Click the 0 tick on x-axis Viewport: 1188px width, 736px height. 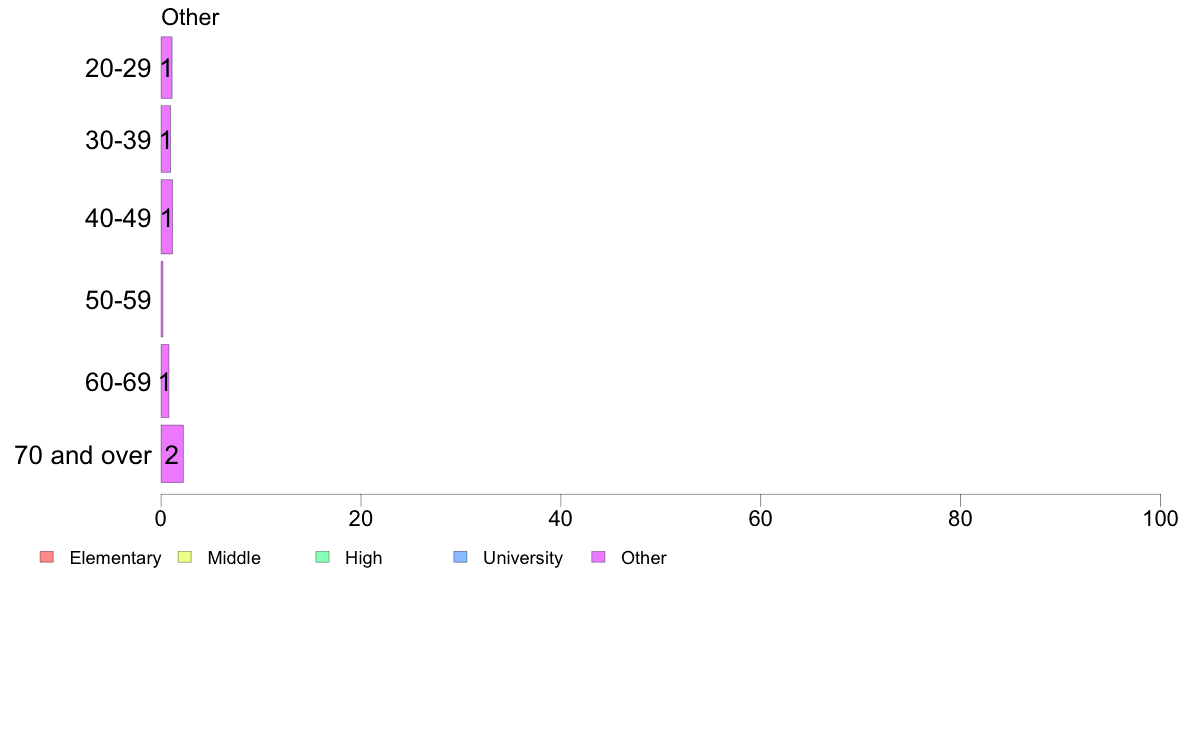point(161,518)
